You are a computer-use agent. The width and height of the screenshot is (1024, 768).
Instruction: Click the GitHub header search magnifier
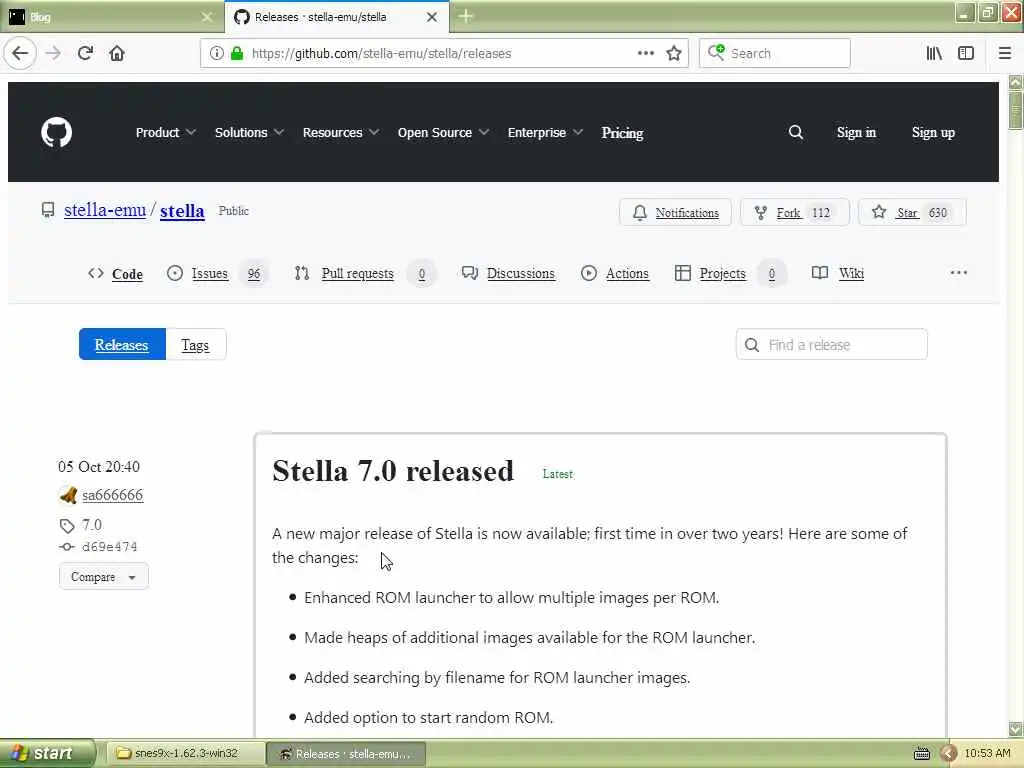[795, 133]
